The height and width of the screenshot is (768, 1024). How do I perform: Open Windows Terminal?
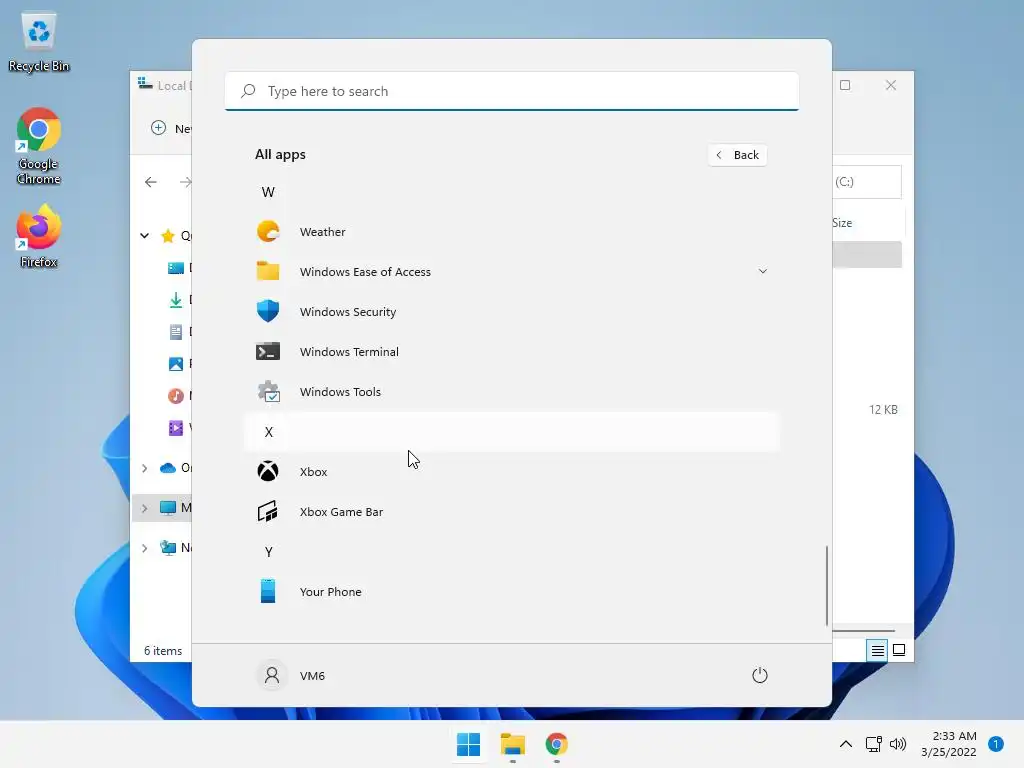[511, 351]
